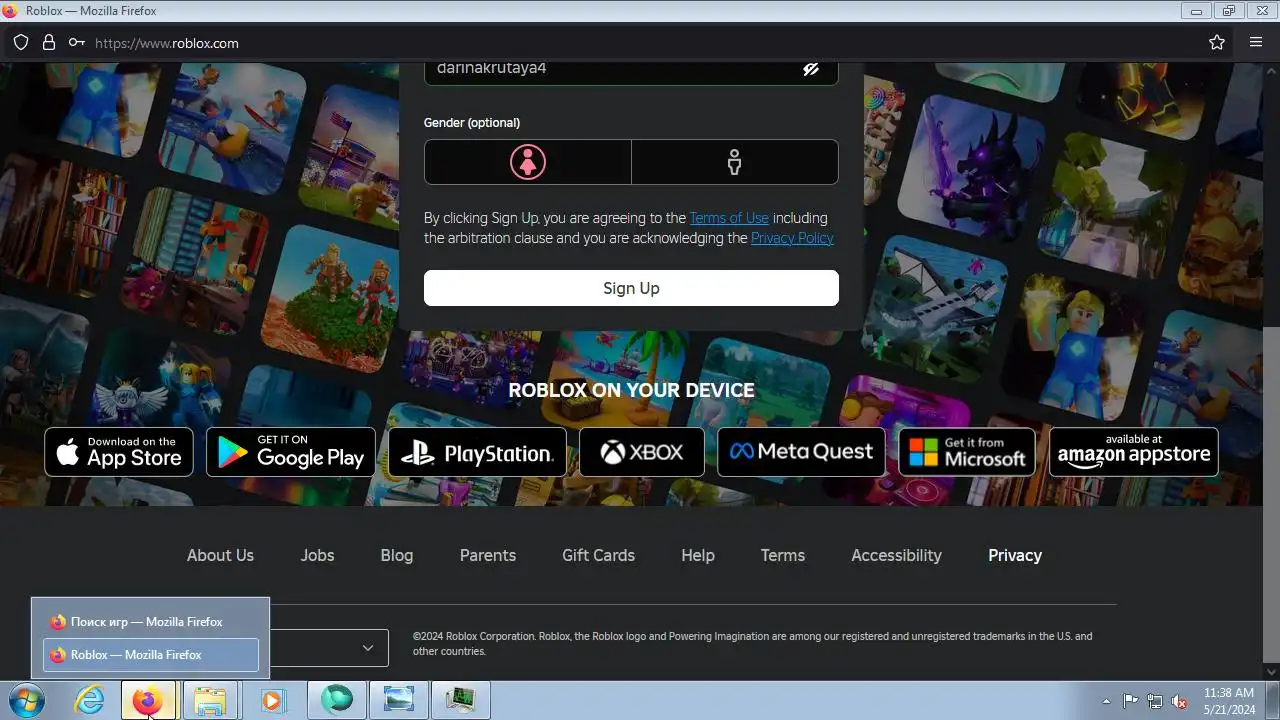Click the Sign Up button
Screen dimensions: 1280x720
(x=631, y=288)
